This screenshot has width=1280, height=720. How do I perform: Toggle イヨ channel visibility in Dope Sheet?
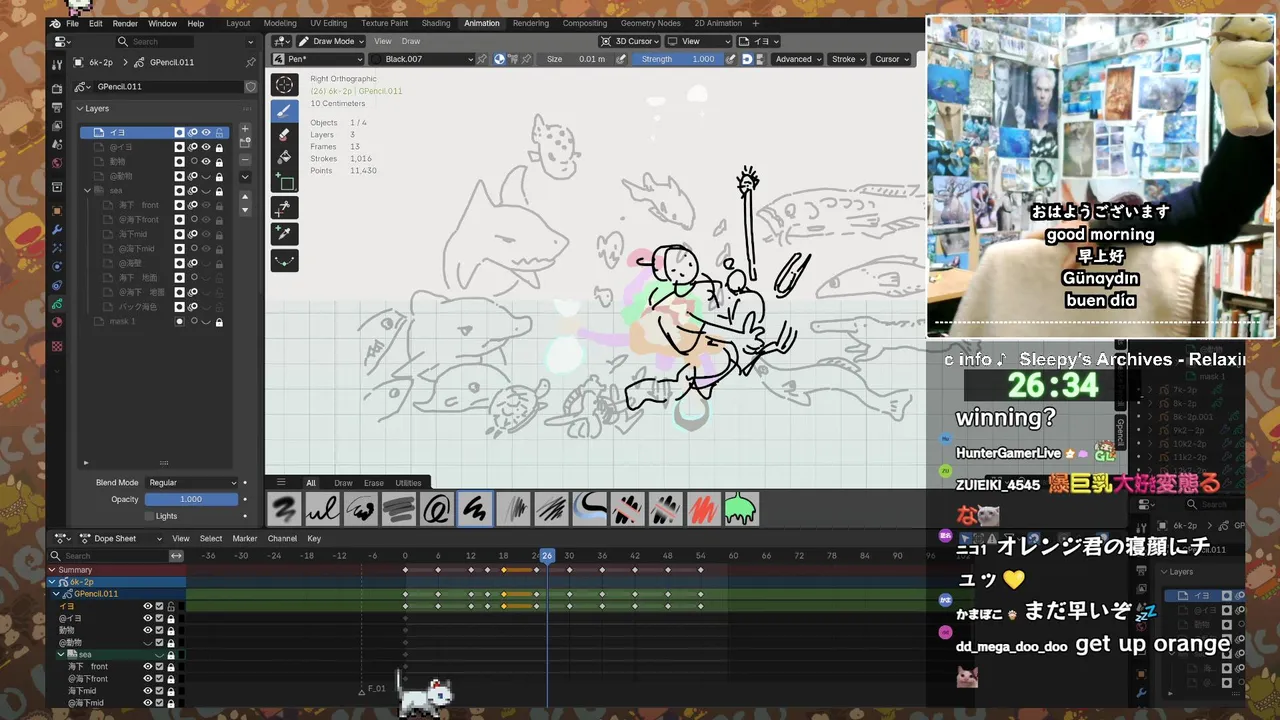coord(148,606)
